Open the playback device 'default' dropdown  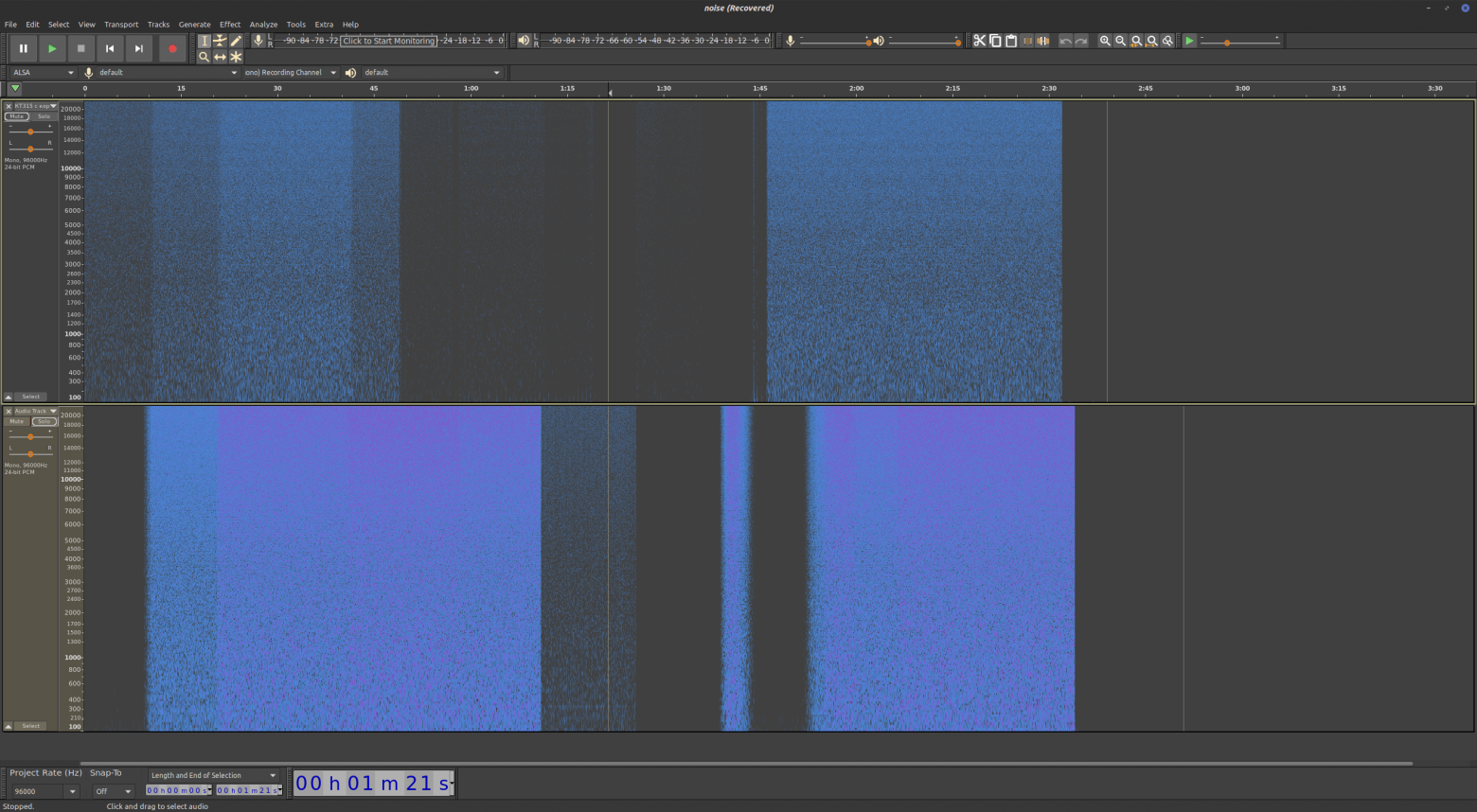[x=432, y=72]
